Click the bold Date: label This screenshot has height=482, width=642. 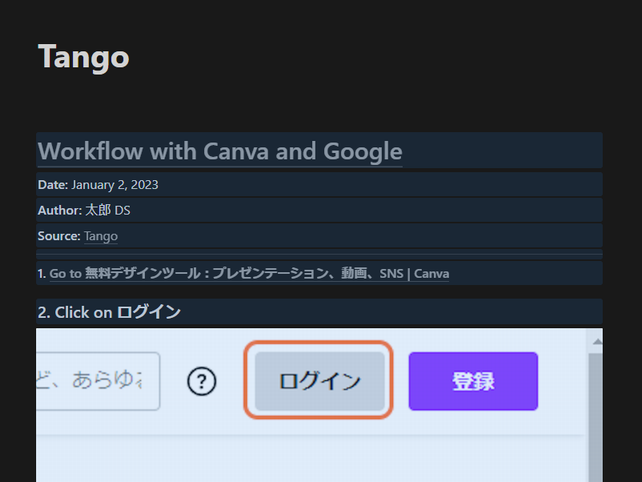(53, 185)
